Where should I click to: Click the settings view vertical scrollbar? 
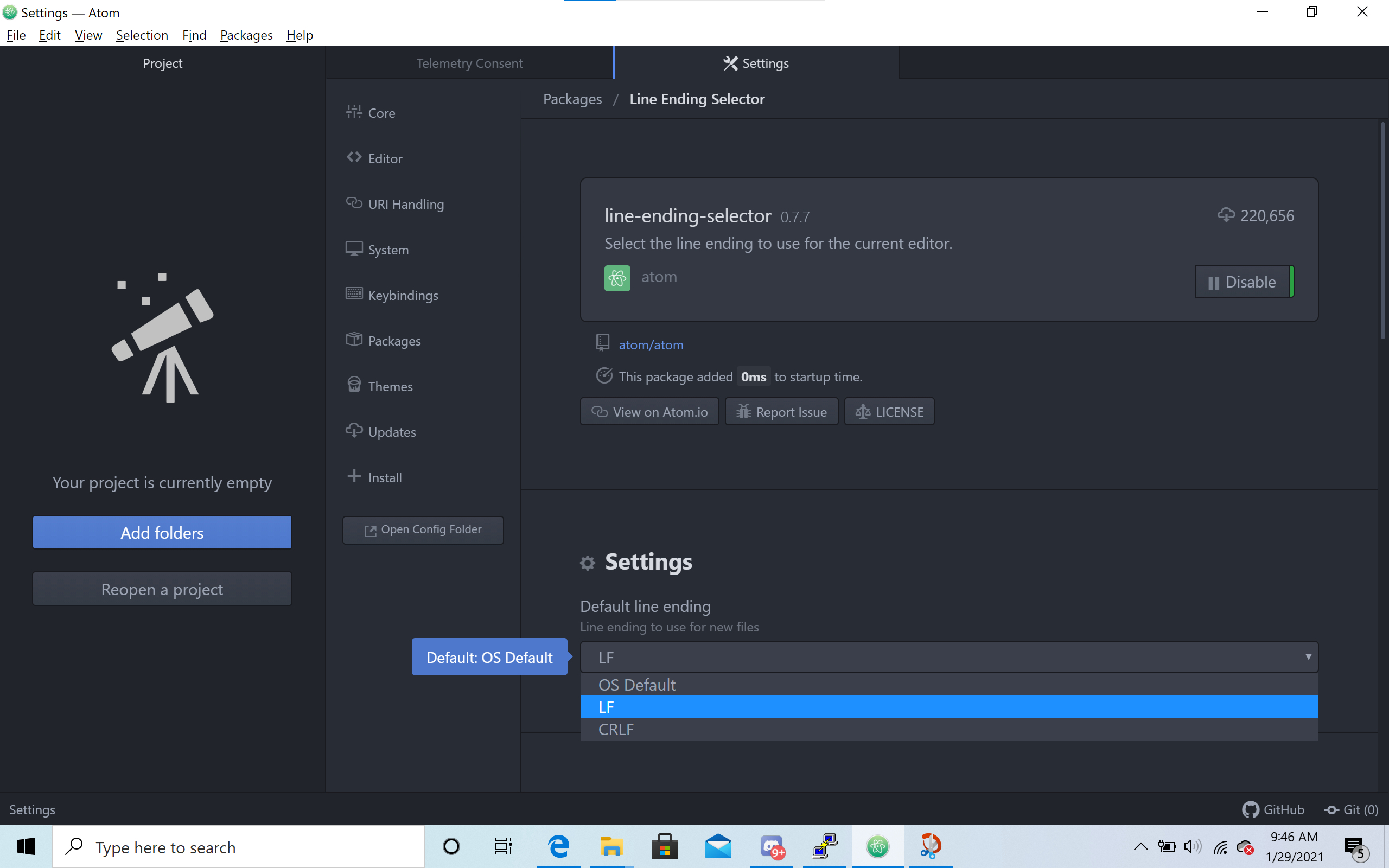click(1382, 229)
